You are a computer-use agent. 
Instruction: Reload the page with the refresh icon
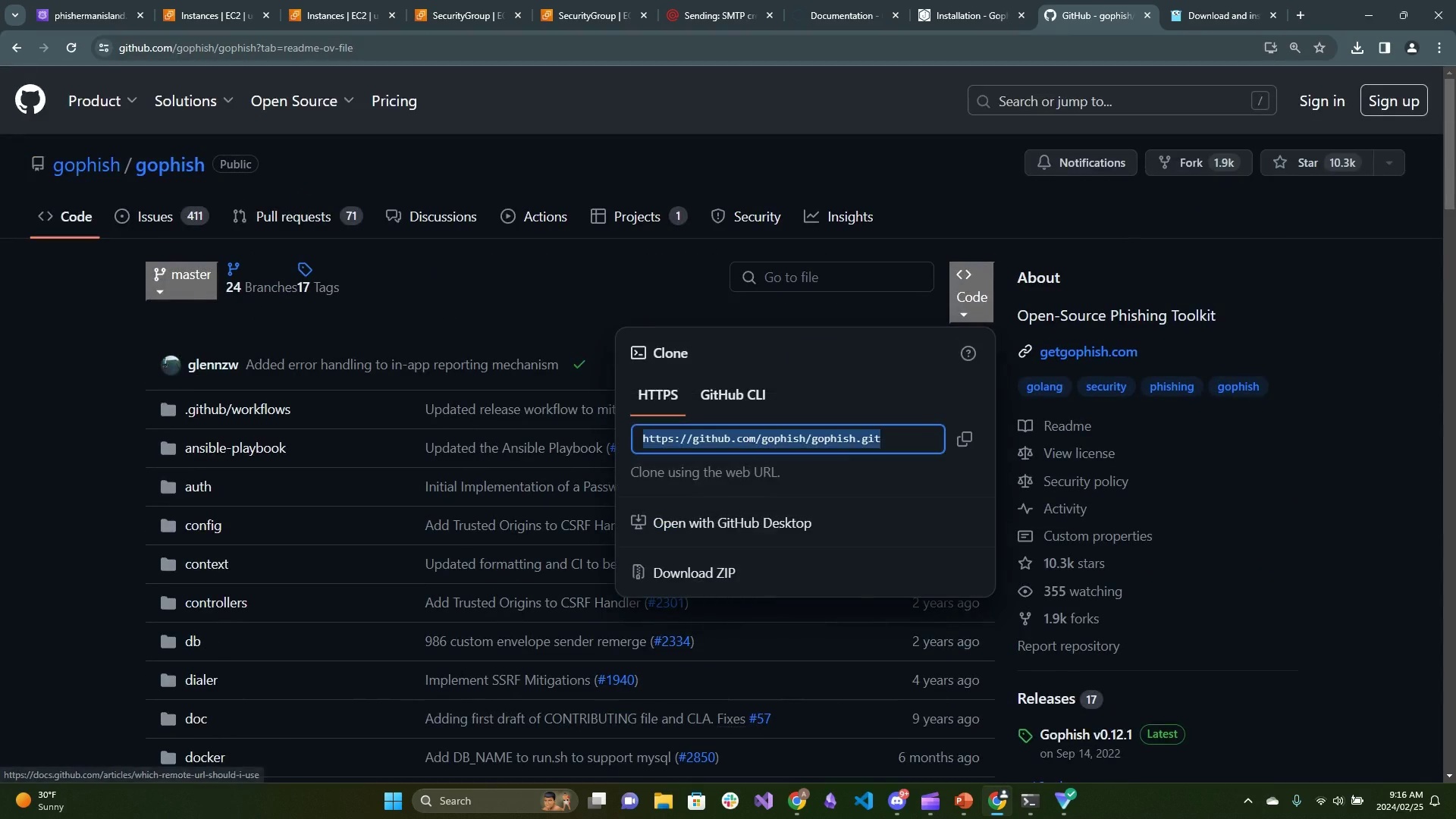point(71,48)
